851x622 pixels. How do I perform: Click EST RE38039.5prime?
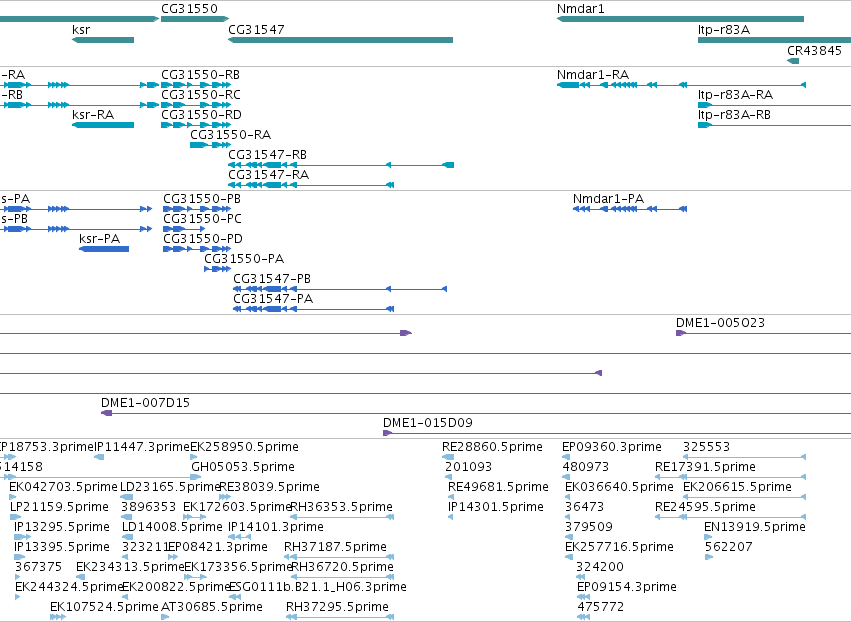(269, 487)
